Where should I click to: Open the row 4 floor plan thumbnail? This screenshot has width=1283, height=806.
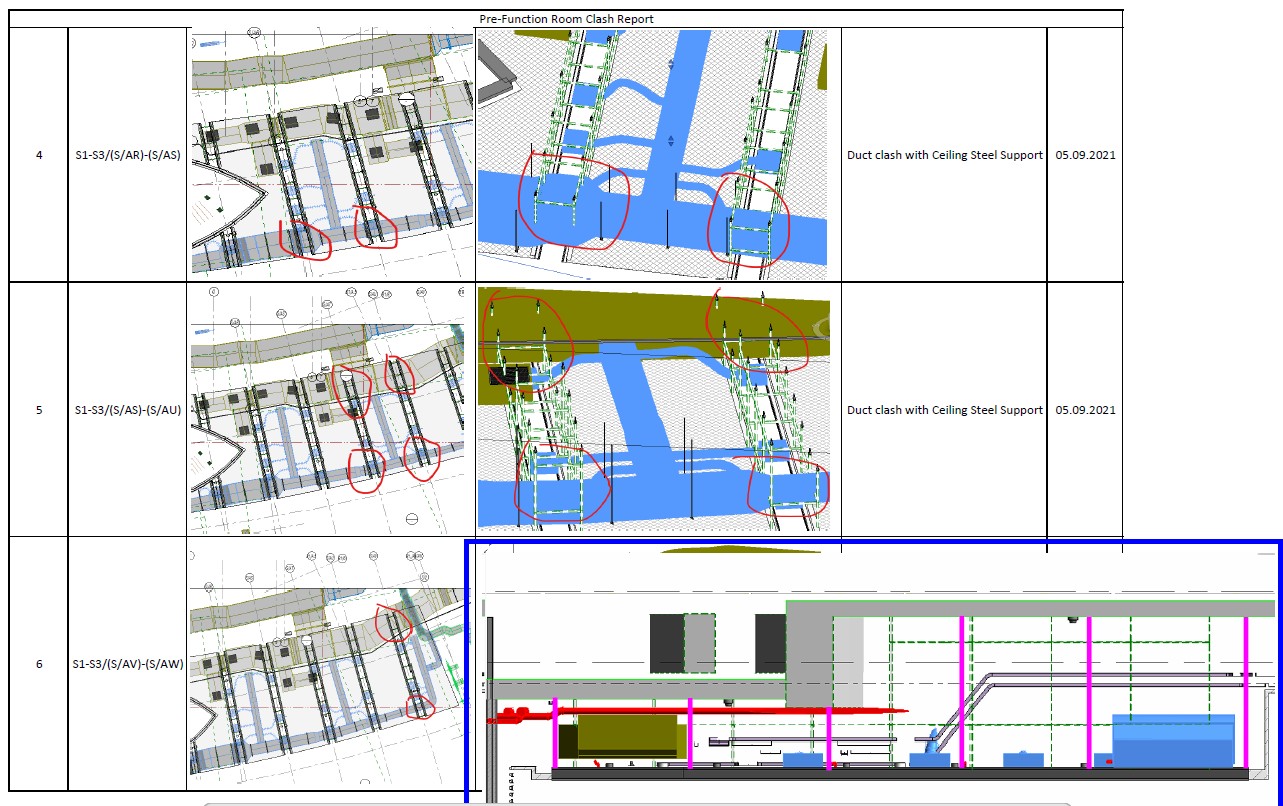click(332, 154)
